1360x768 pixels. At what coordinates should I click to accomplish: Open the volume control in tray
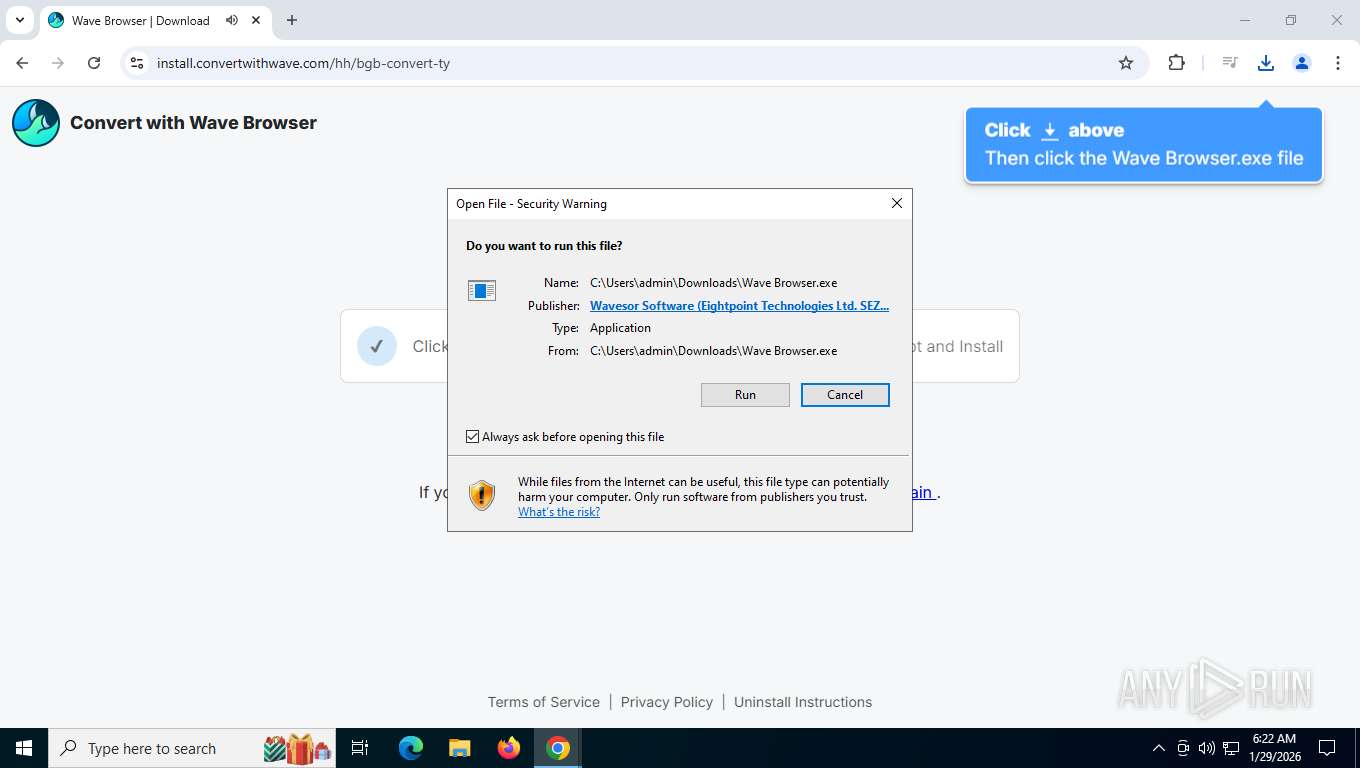(x=1206, y=748)
